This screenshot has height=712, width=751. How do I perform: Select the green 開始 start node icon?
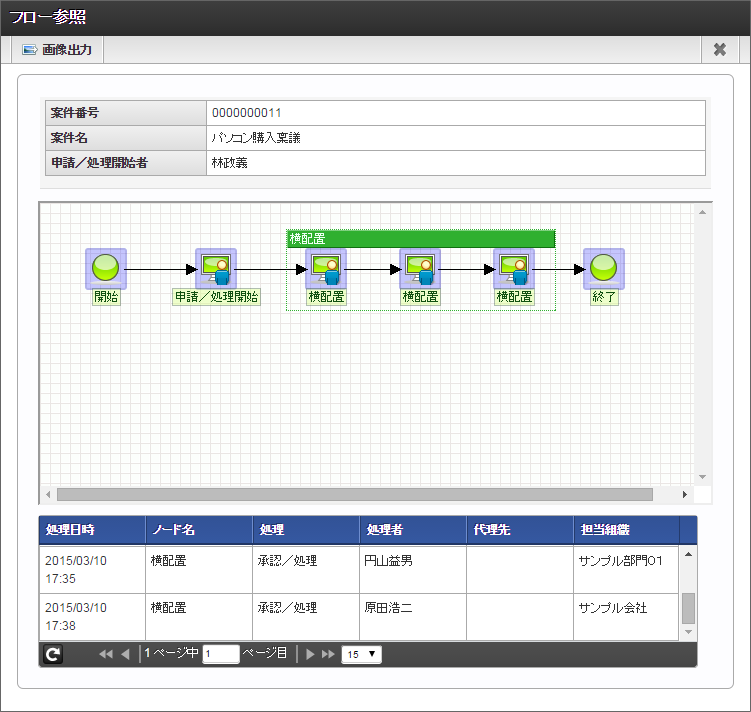pos(105,268)
